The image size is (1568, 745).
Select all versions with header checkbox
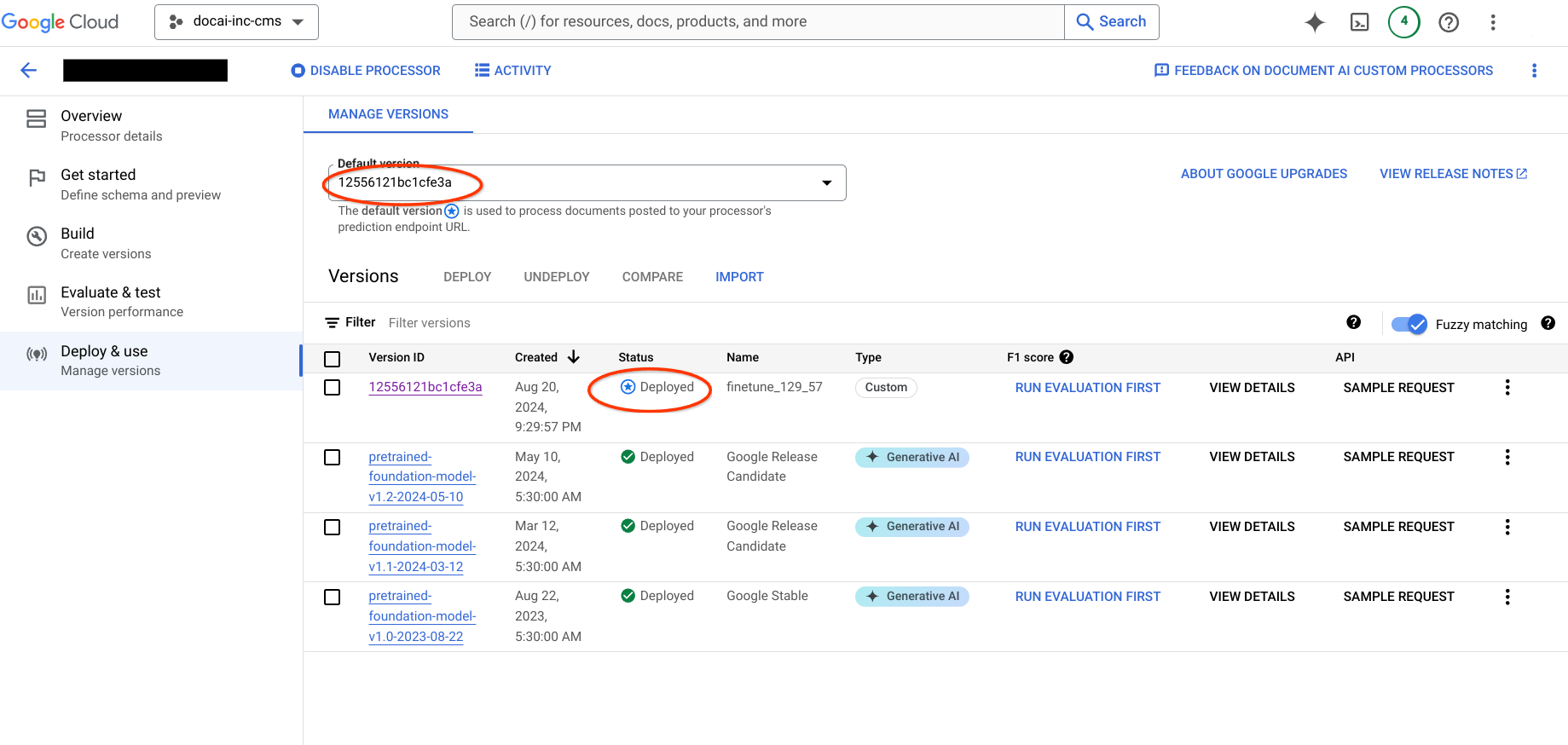(333, 359)
